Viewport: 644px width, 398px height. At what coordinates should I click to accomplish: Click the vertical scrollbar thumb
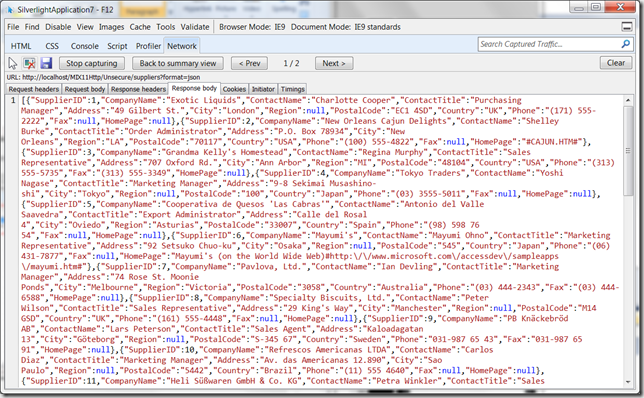[x=628, y=151]
